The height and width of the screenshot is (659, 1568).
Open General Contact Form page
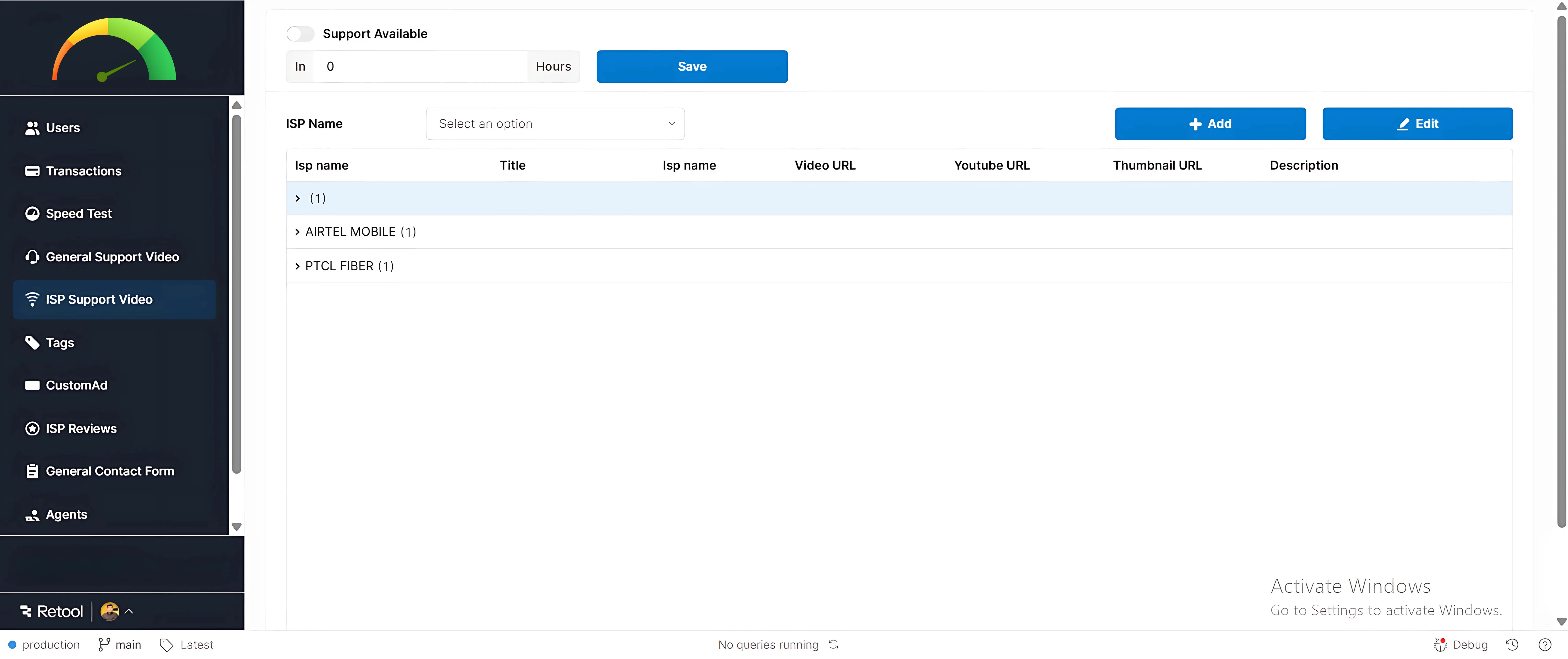tap(114, 471)
